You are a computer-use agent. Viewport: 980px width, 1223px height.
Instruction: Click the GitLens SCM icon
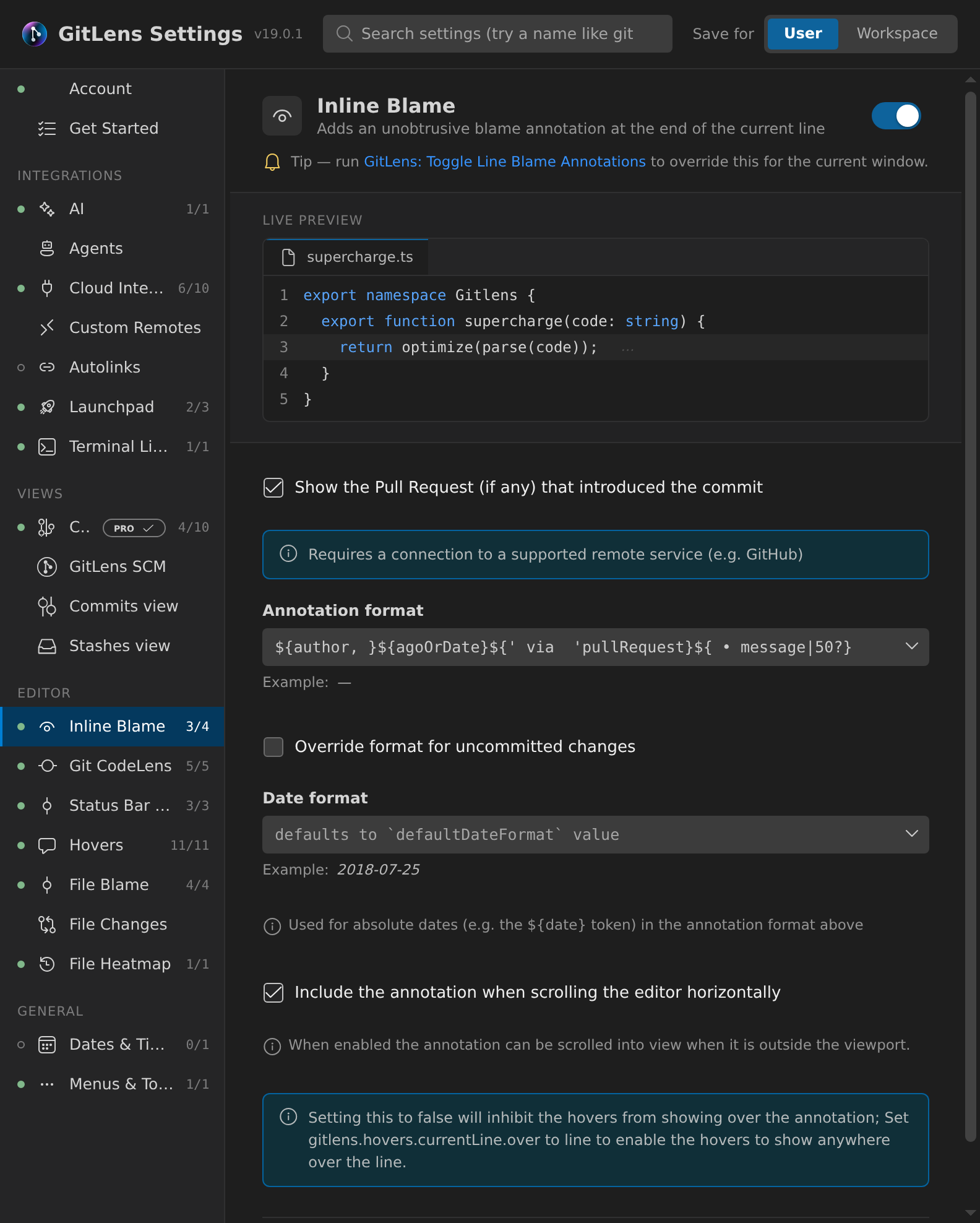pos(47,567)
